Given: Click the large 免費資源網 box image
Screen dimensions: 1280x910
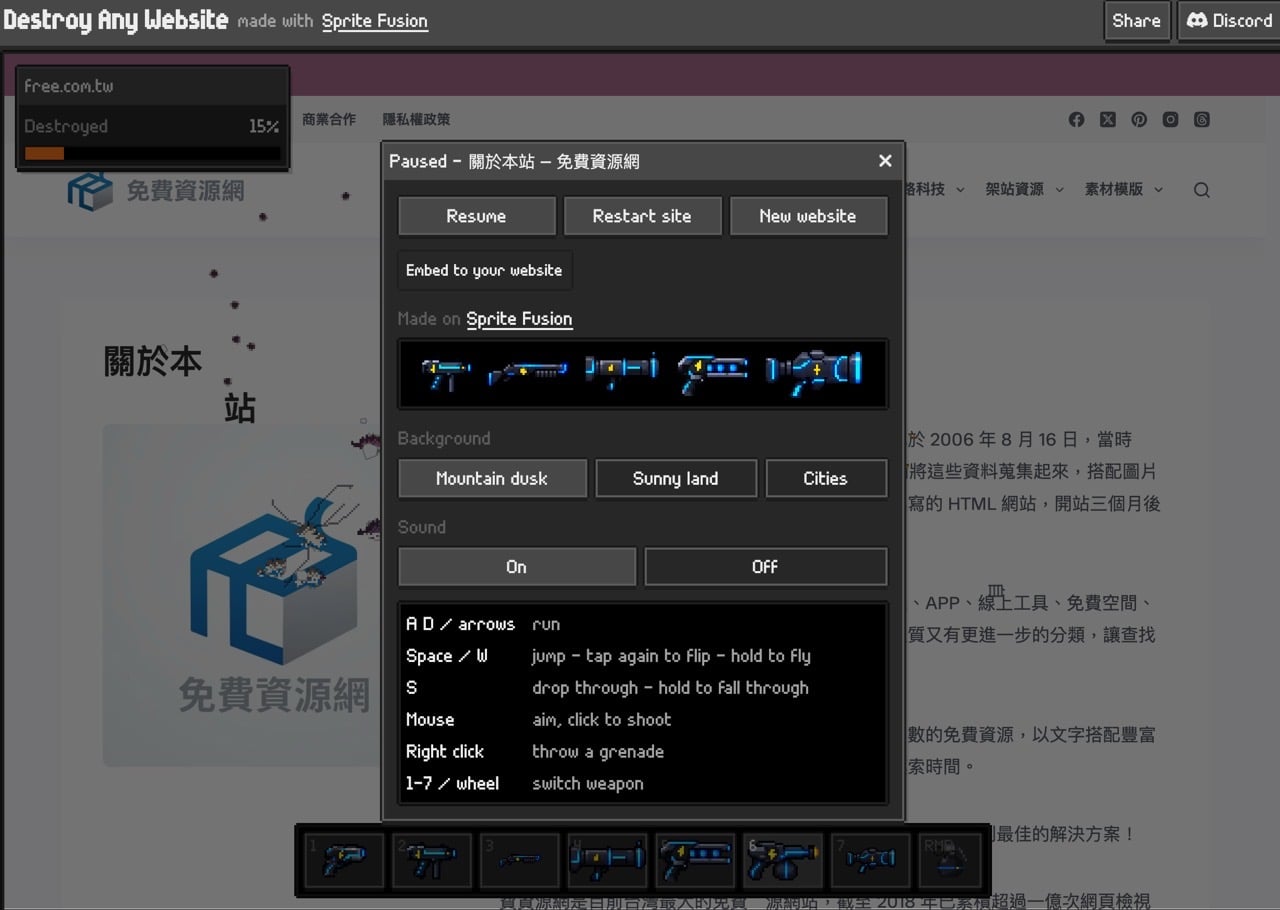Looking at the screenshot, I should click(239, 595).
